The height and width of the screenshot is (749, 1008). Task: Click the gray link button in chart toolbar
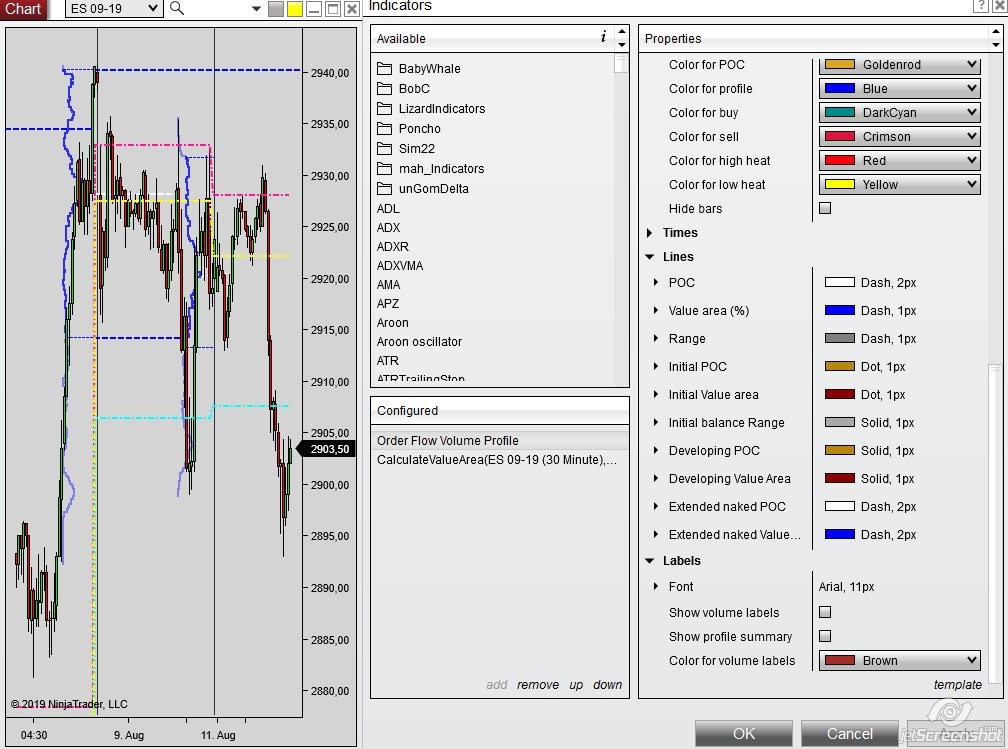(x=277, y=9)
